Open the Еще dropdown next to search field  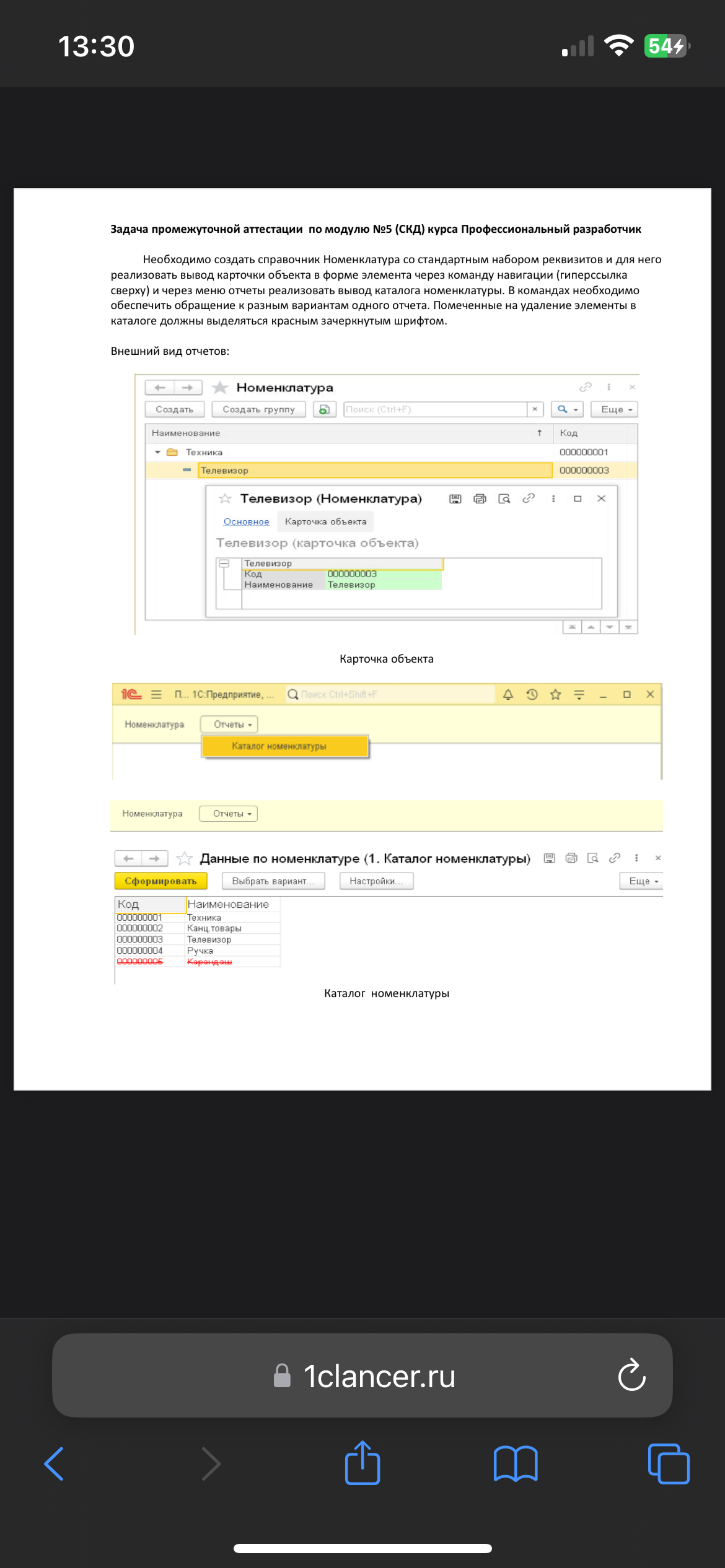pyautogui.click(x=616, y=409)
